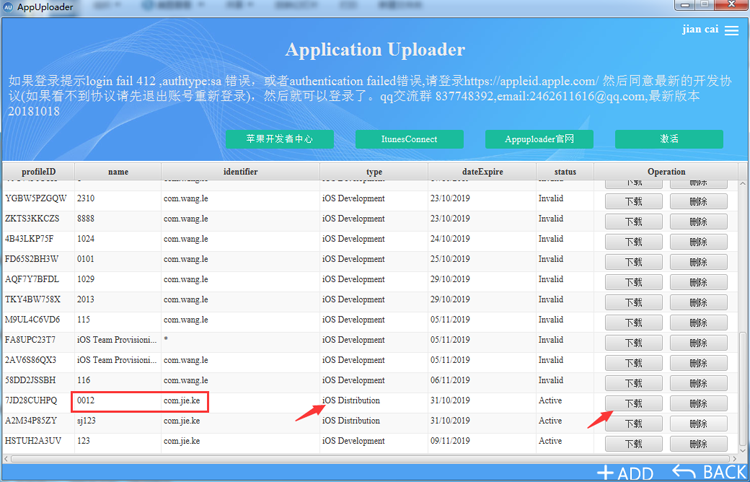Visit Appuploader官网 button

539,139
